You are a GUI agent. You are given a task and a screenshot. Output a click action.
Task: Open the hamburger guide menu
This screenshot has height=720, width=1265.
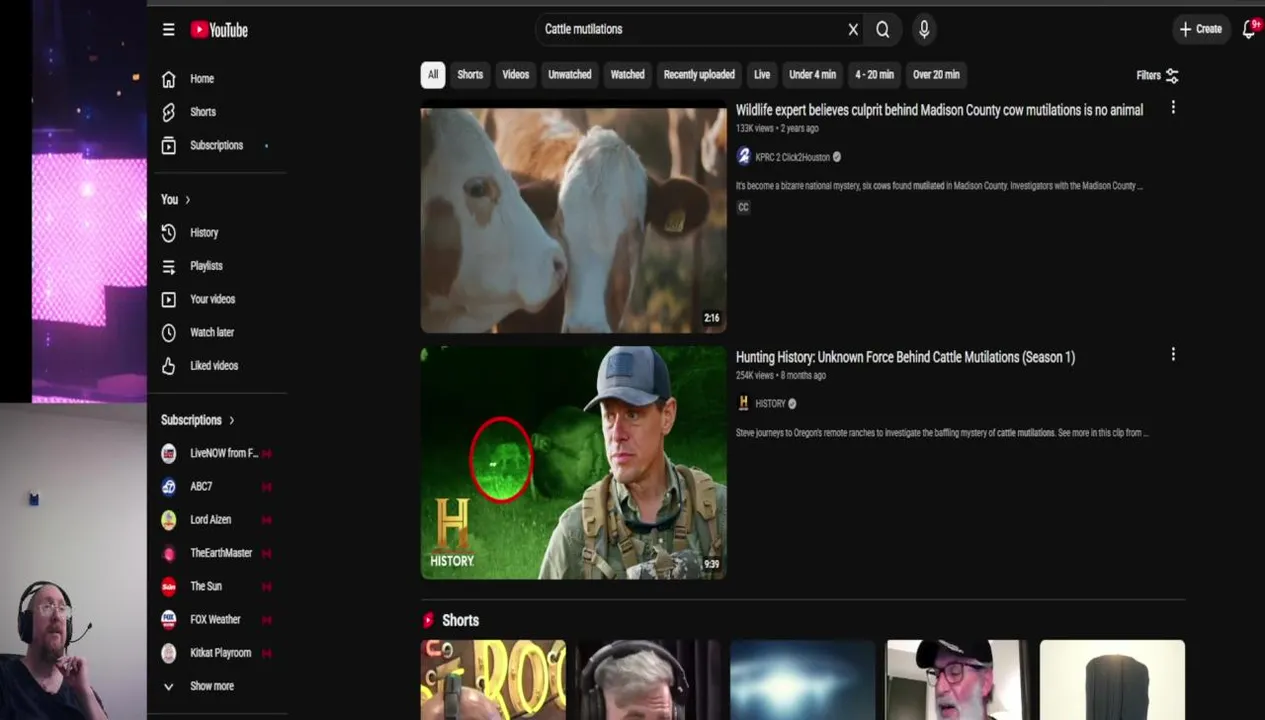(168, 30)
